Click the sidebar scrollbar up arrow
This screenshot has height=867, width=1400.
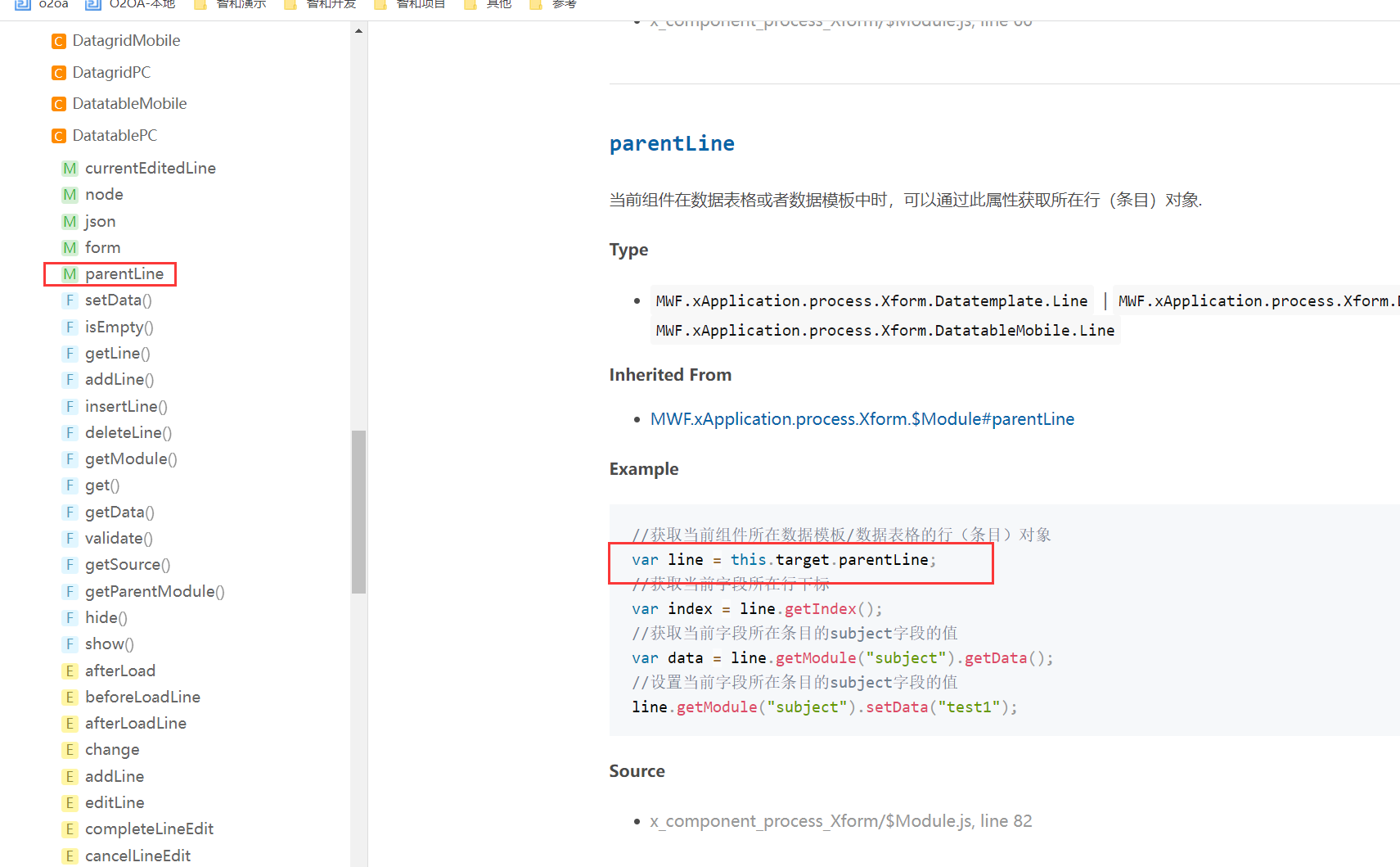pyautogui.click(x=358, y=31)
